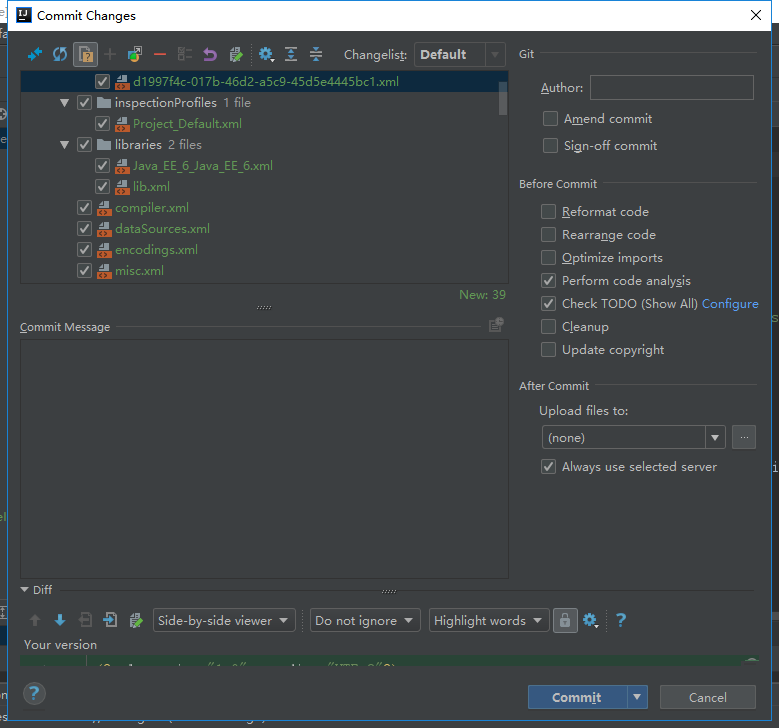The height and width of the screenshot is (728, 779).
Task: Click the ellipsis button beside upload server
Action: click(744, 437)
